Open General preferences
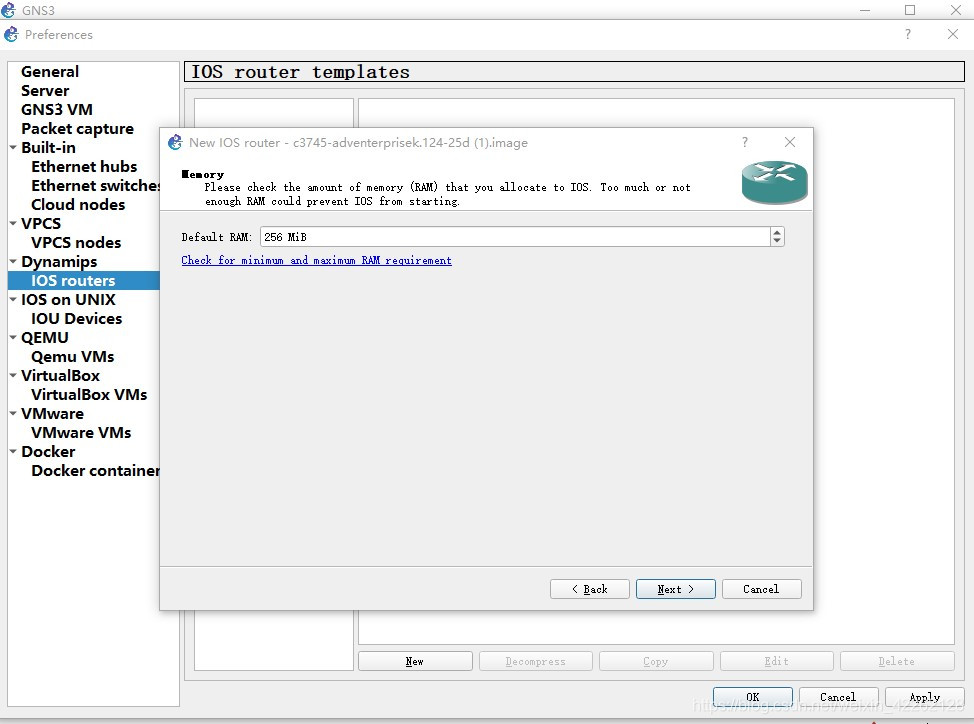This screenshot has height=724, width=974. pyautogui.click(x=50, y=71)
